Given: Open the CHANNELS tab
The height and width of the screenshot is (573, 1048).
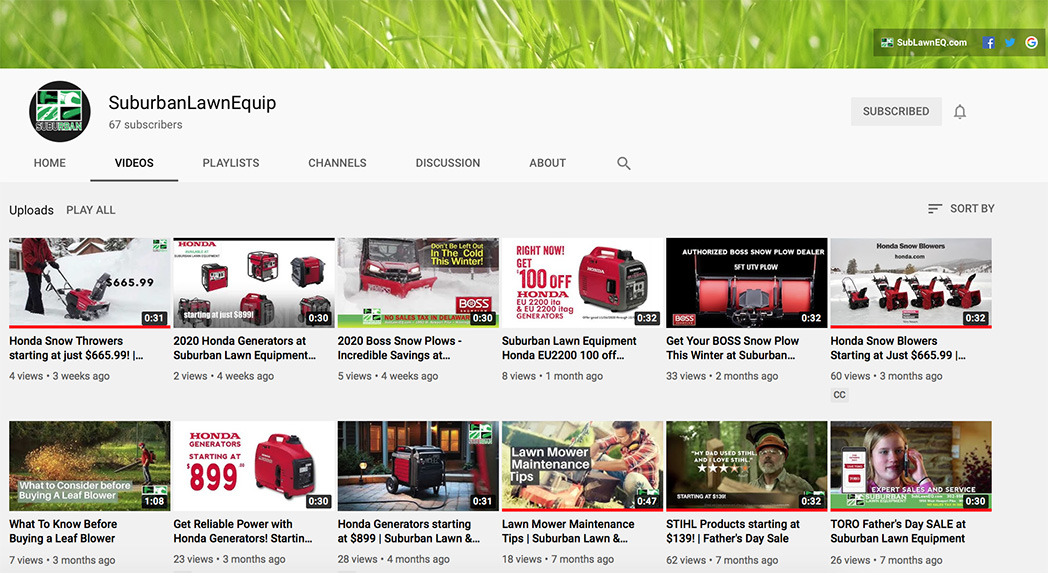Looking at the screenshot, I should tap(337, 163).
